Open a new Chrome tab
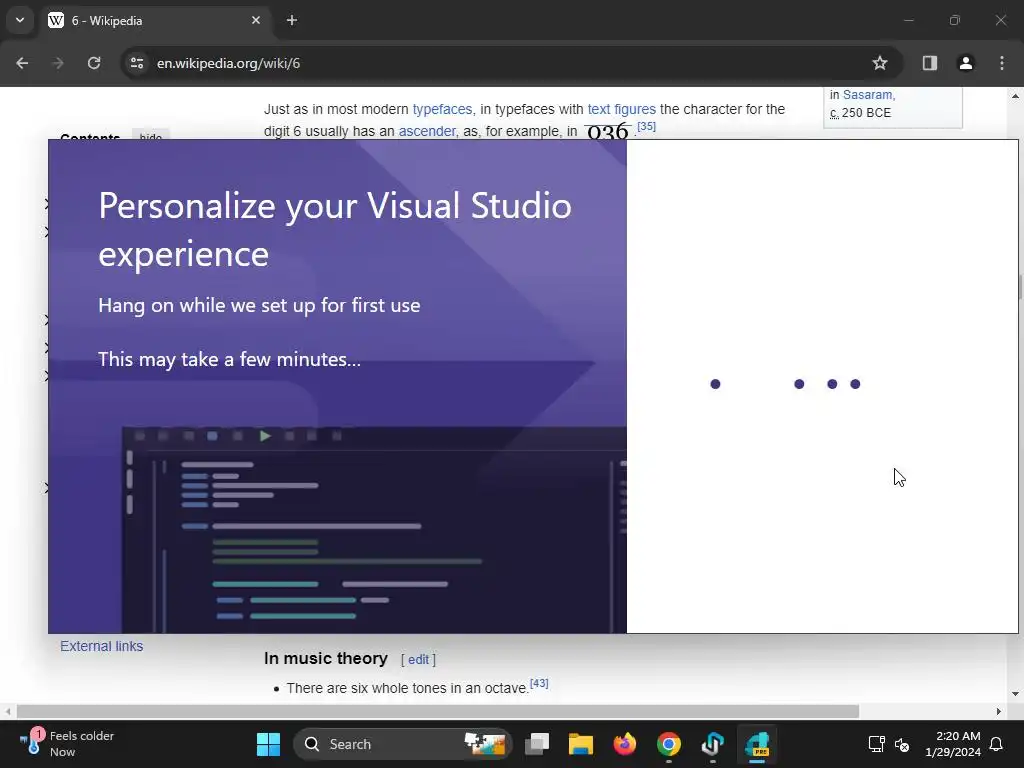The height and width of the screenshot is (768, 1024). click(292, 20)
